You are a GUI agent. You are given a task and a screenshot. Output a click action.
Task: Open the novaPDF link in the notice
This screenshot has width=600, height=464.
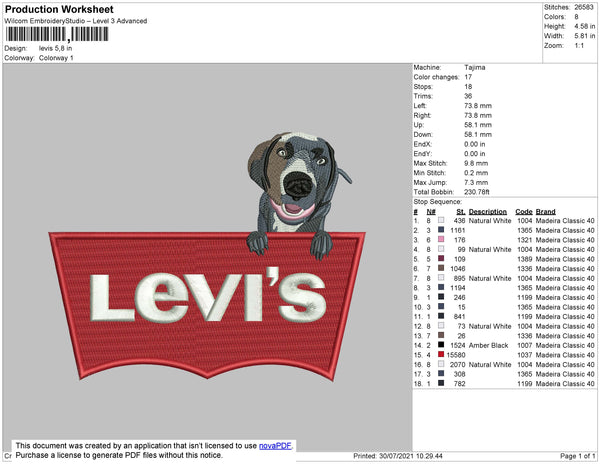pyautogui.click(x=275, y=446)
